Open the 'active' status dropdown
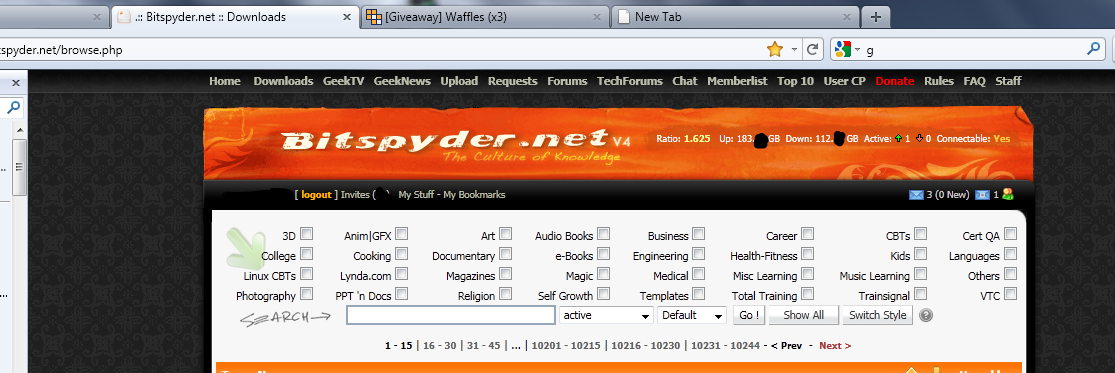This screenshot has width=1115, height=373. (607, 315)
